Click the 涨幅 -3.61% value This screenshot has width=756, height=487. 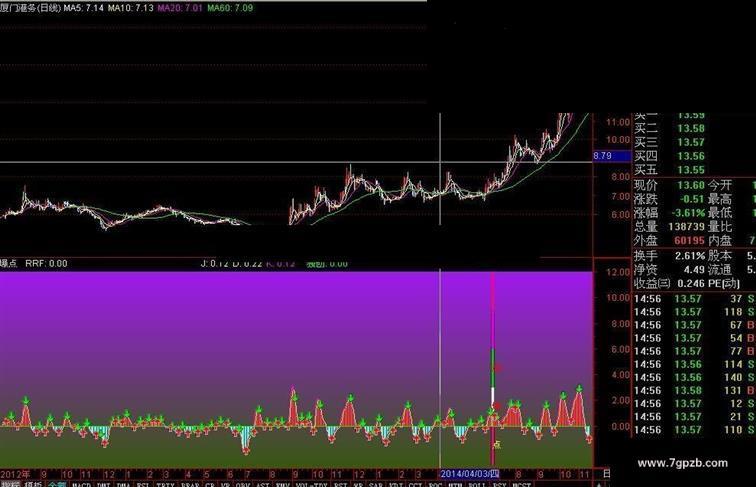[x=688, y=213]
